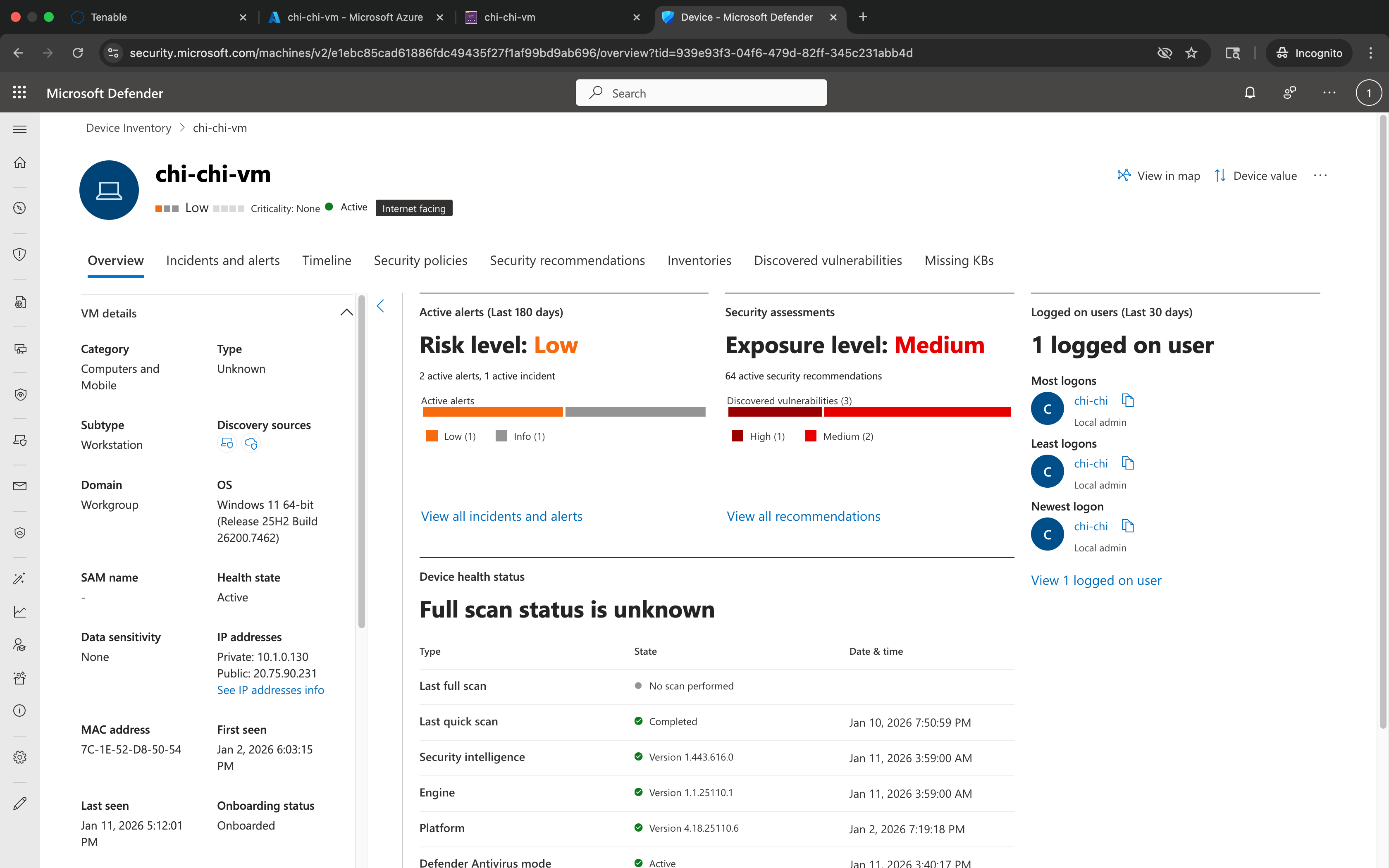Open the Missing KBs tab

(959, 261)
